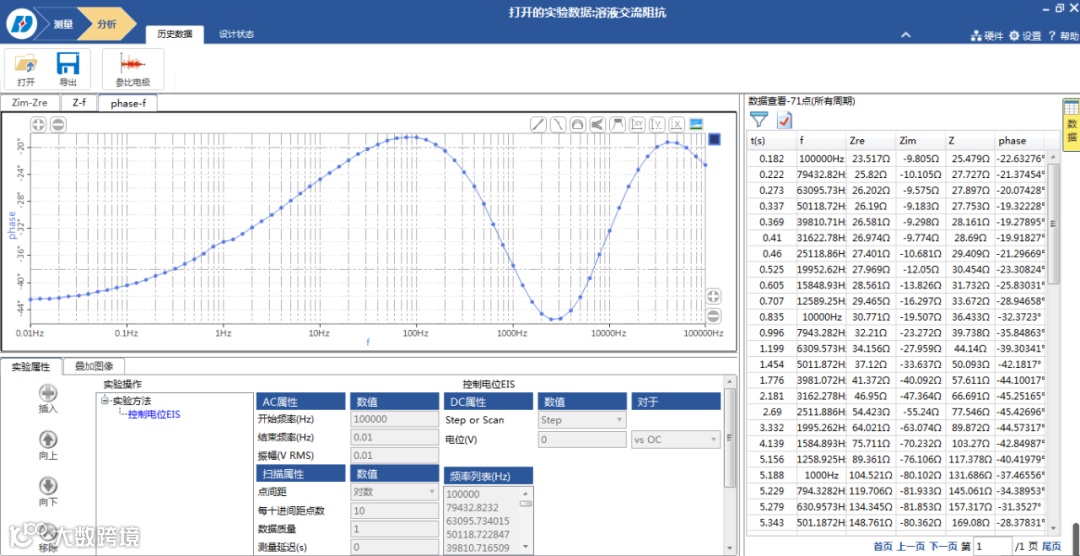
Task: Click the dark blue curve color square
Action: [x=715, y=140]
